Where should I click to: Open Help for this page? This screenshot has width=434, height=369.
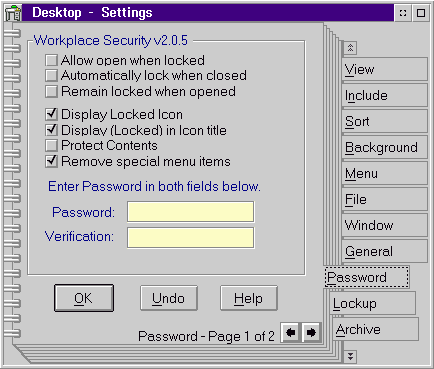click(x=249, y=298)
